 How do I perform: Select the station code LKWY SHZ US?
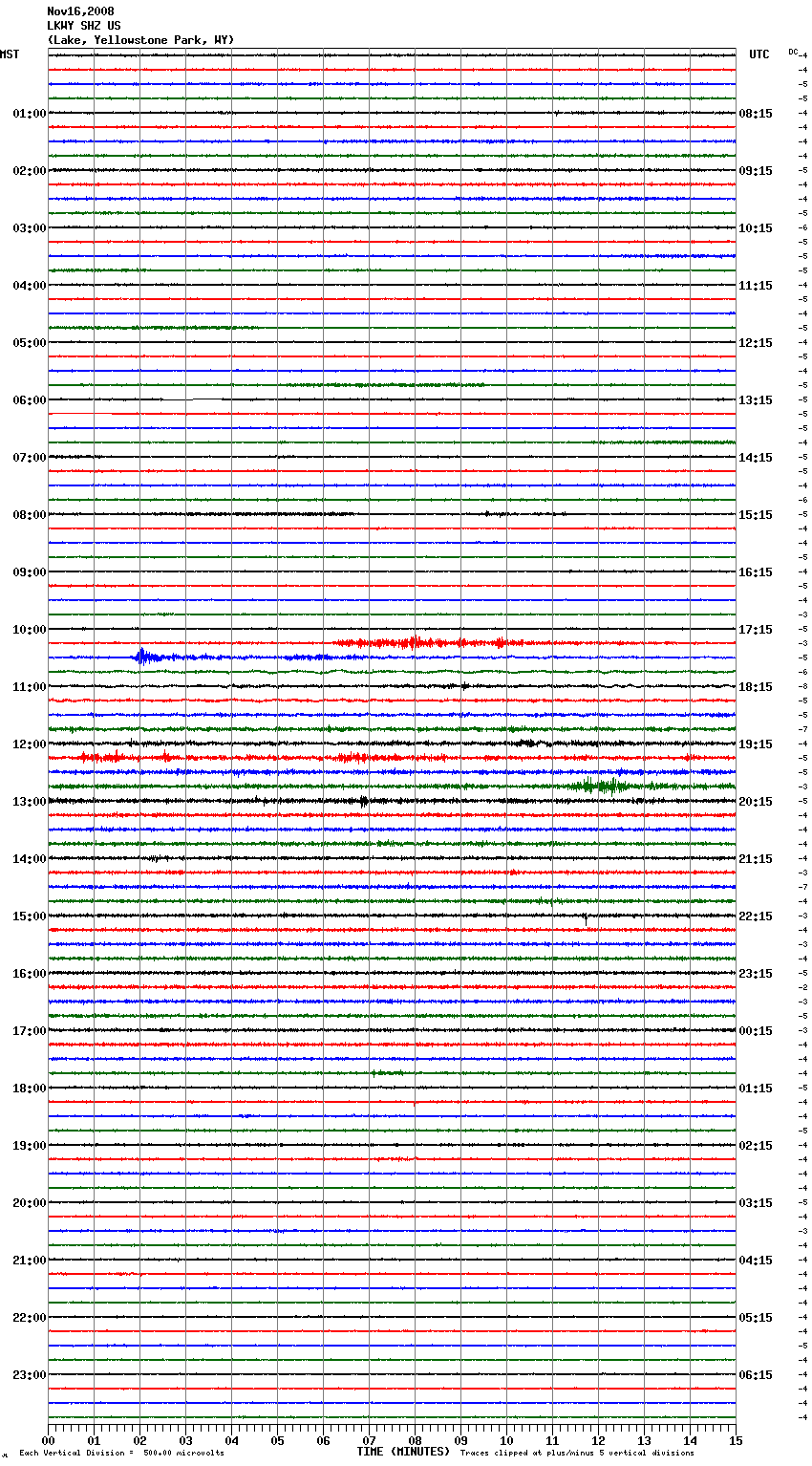coord(84,26)
